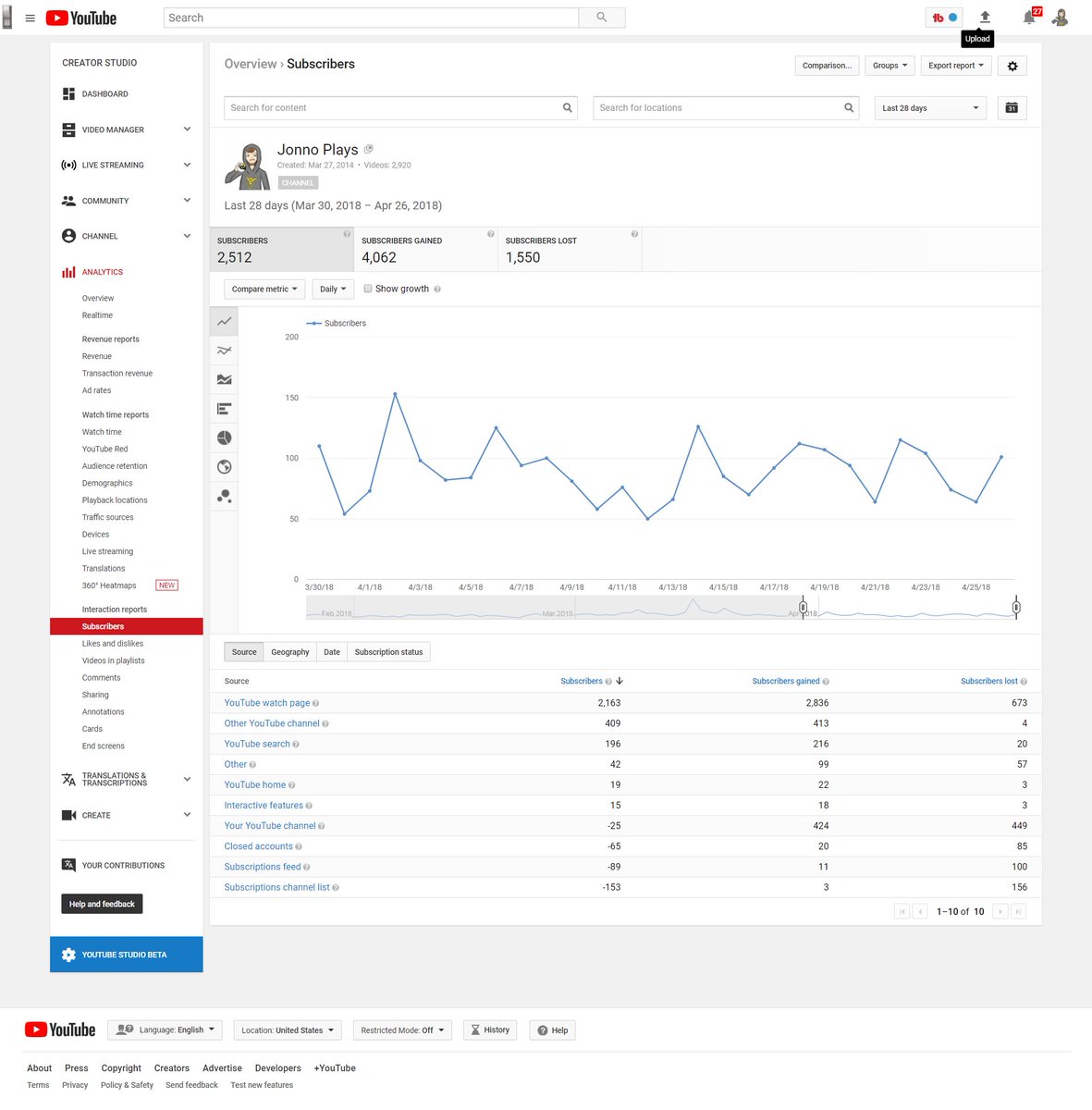Image resolution: width=1092 pixels, height=1110 pixels.
Task: Open Likes and dislikes report
Action: [x=113, y=644]
